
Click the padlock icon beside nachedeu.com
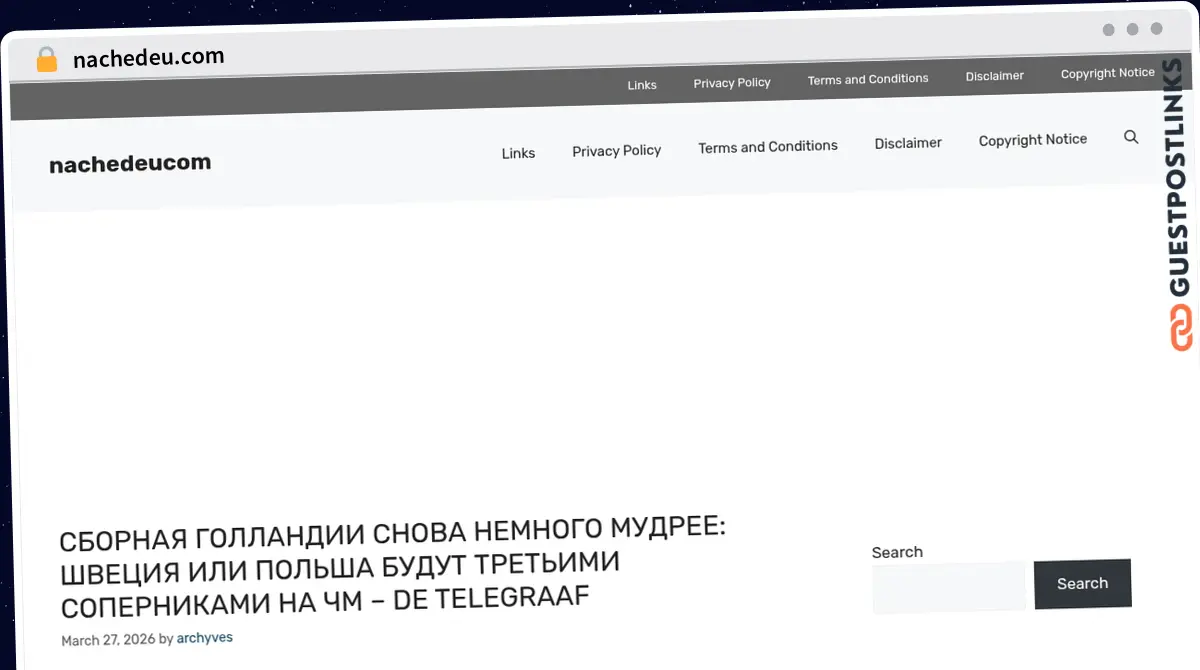(x=47, y=60)
